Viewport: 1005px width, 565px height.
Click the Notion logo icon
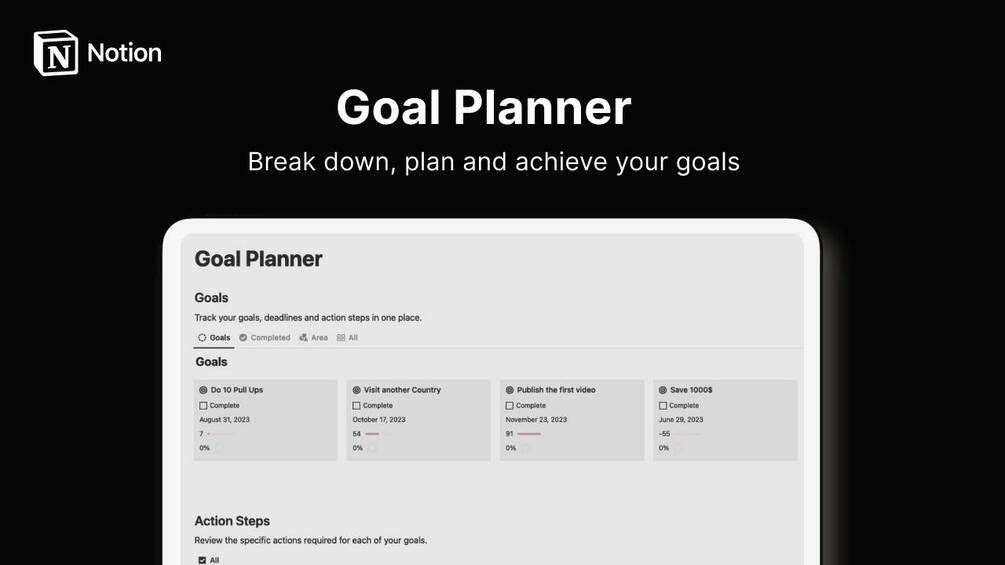[56, 53]
